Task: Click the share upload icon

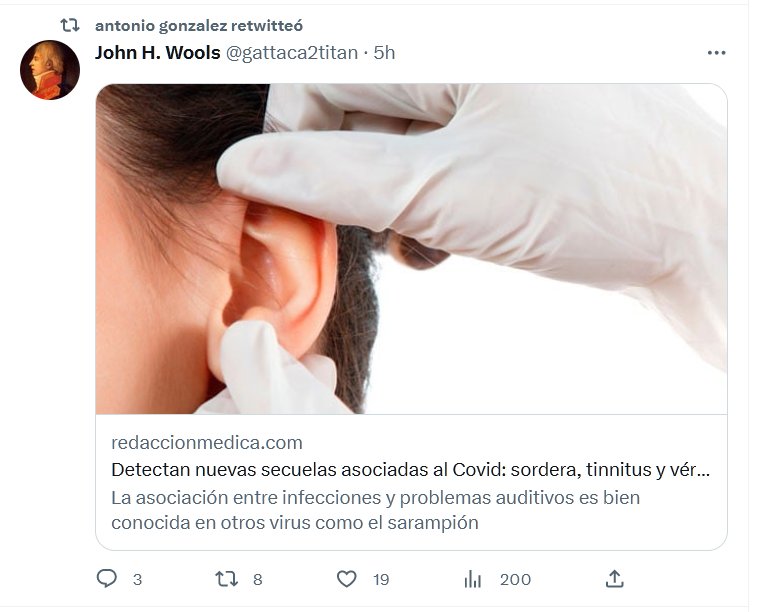Action: pyautogui.click(x=615, y=579)
